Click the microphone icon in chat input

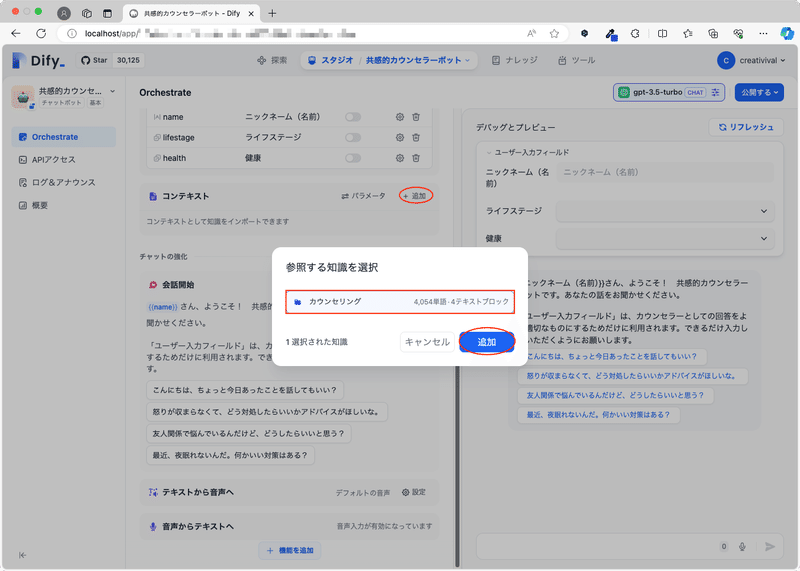coord(742,547)
